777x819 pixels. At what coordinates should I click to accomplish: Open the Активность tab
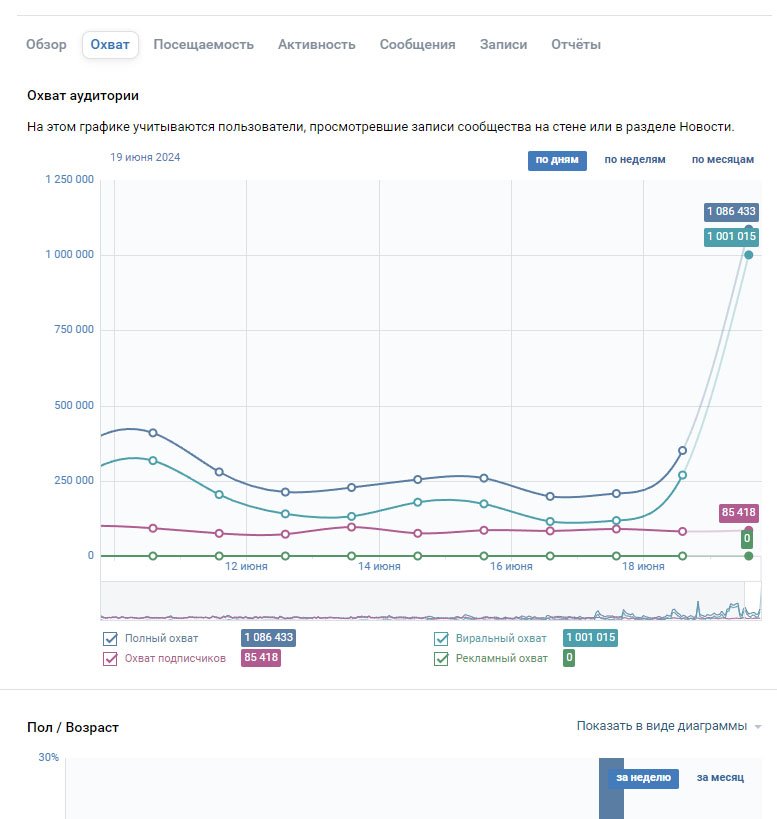[316, 45]
